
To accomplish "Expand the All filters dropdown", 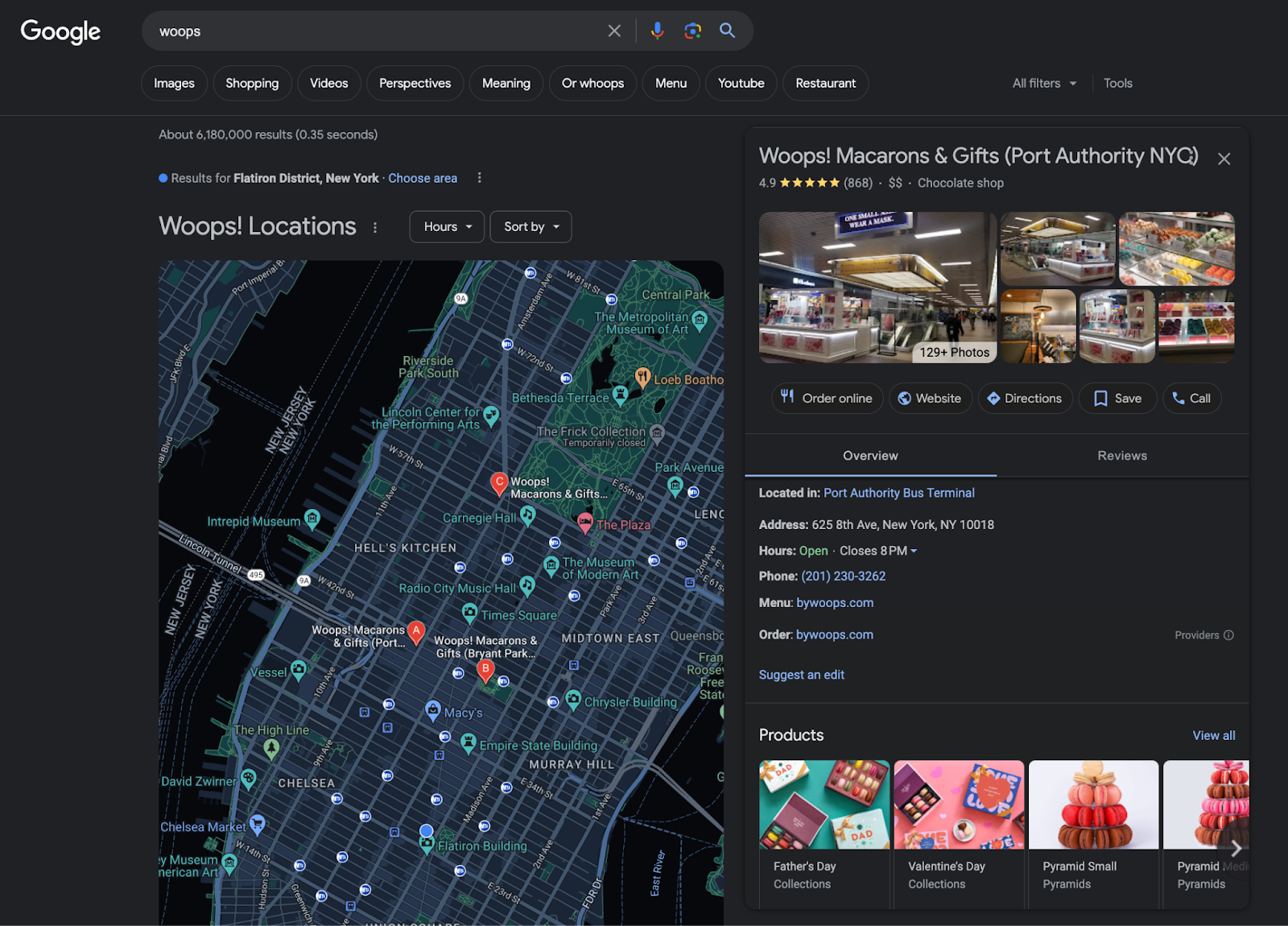I will pyautogui.click(x=1044, y=83).
